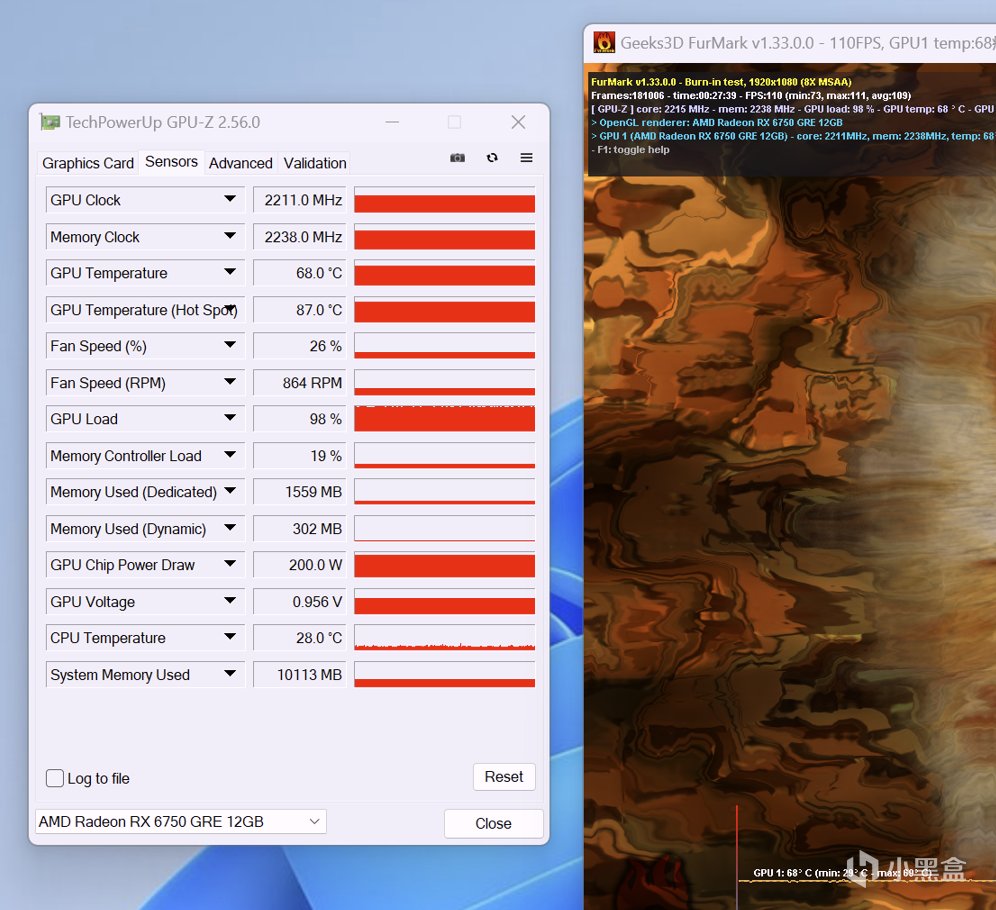Image resolution: width=996 pixels, height=910 pixels.
Task: Open the GPU Load dropdown arrow
Action: tap(230, 418)
